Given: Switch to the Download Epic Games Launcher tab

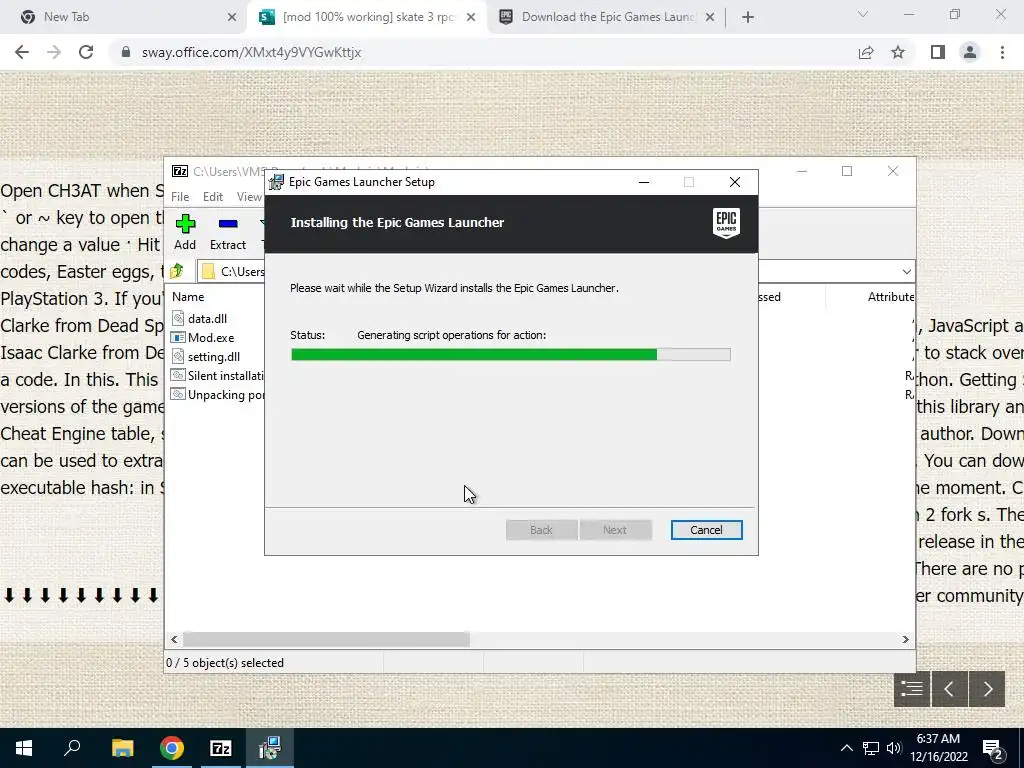Looking at the screenshot, I should (x=607, y=17).
